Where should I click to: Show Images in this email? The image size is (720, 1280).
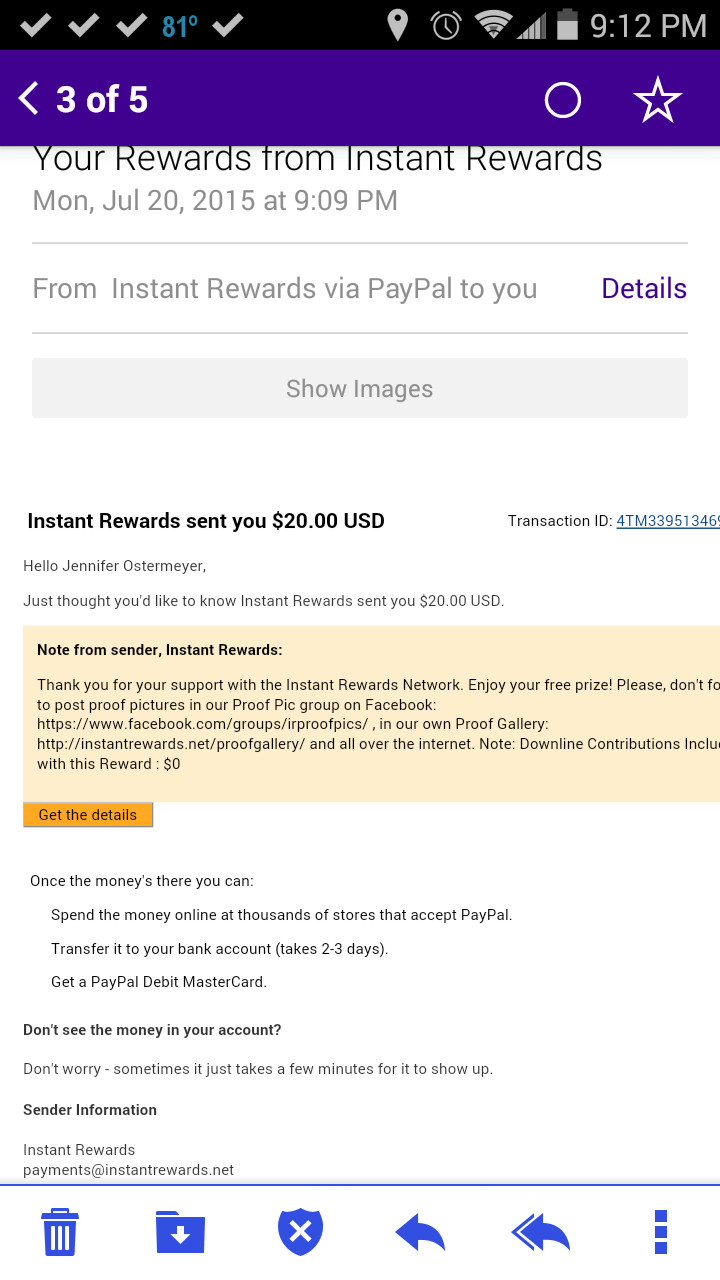[x=360, y=388]
